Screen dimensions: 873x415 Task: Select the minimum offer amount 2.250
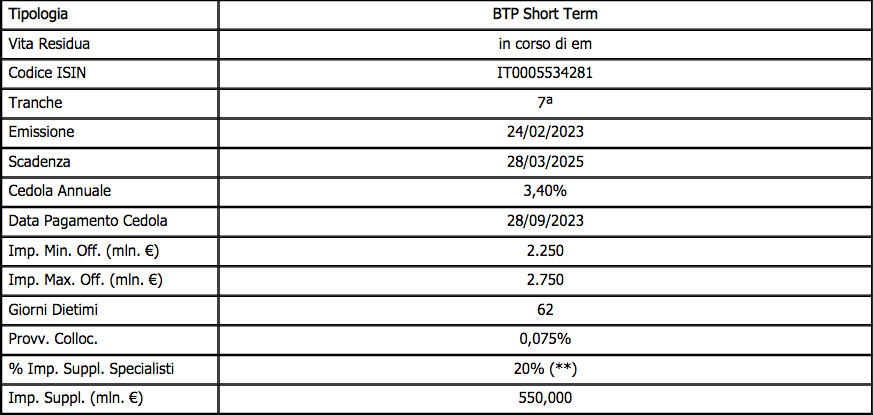point(545,250)
